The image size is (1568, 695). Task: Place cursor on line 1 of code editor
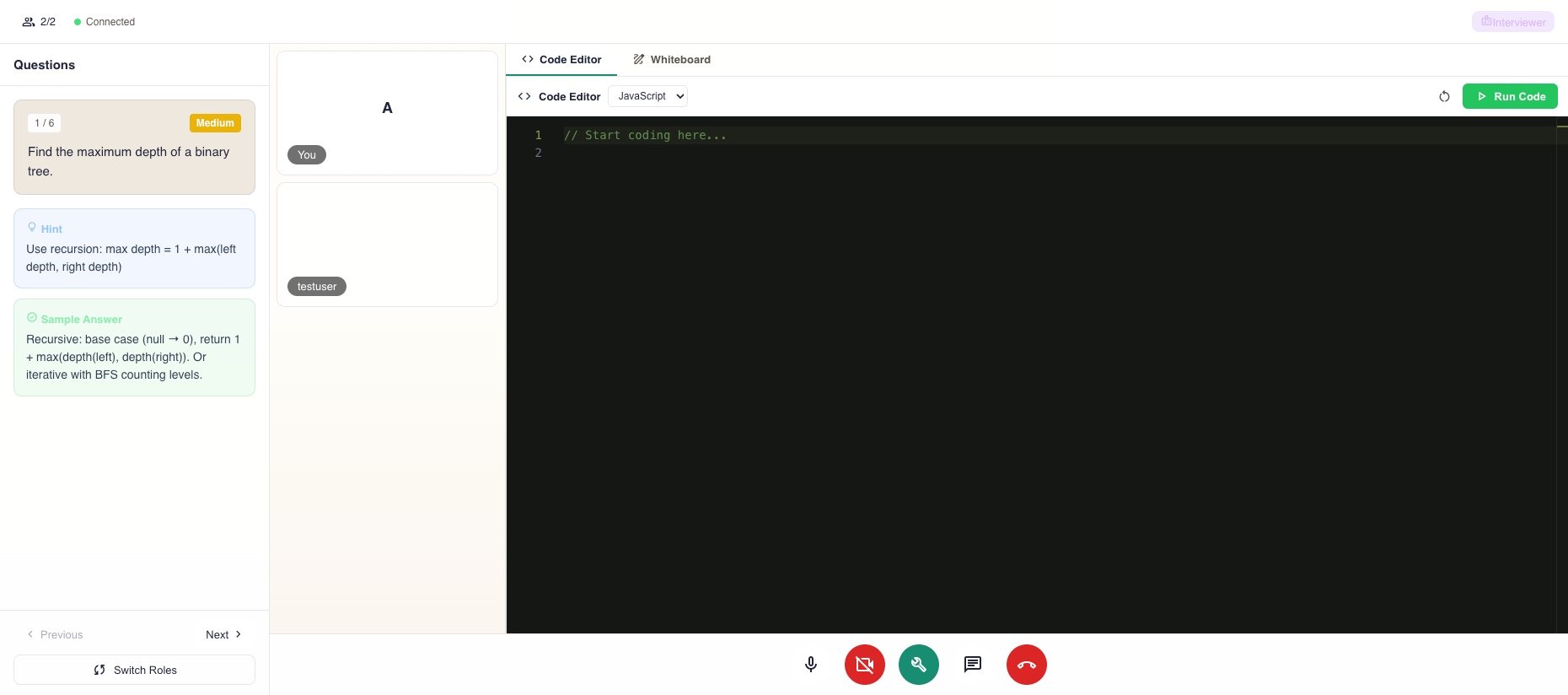[1058, 135]
